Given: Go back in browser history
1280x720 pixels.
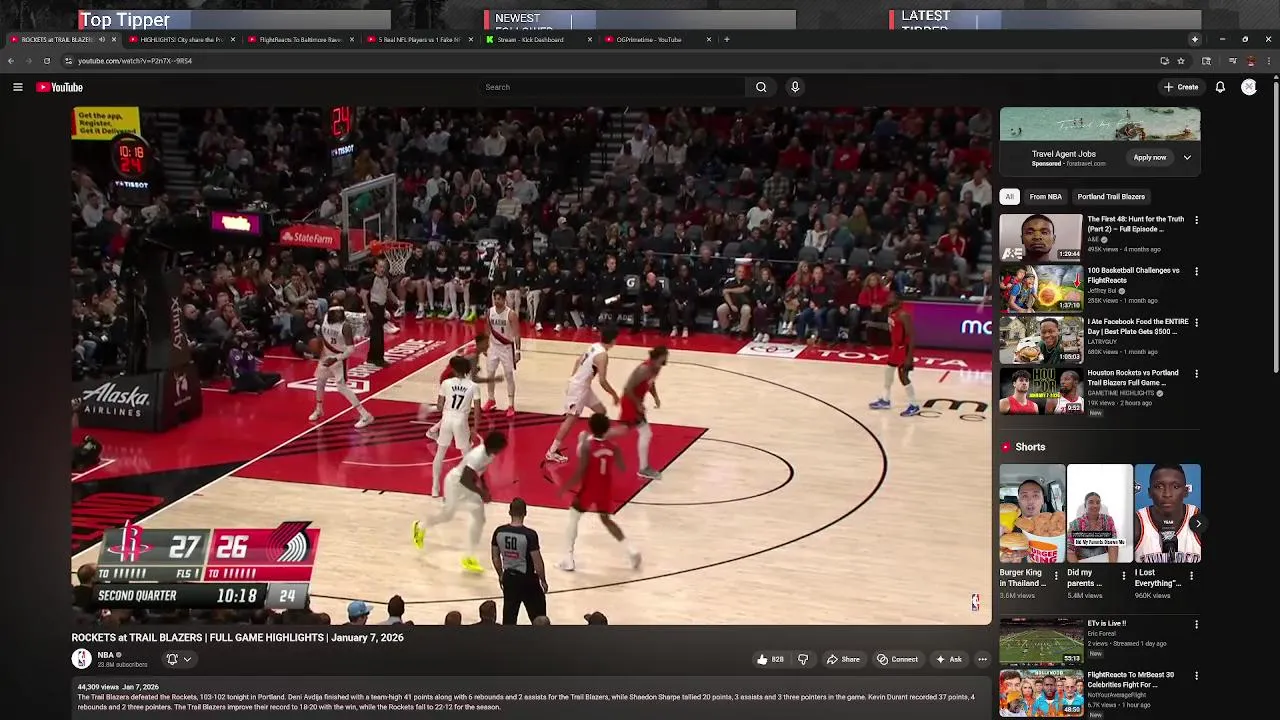Looking at the screenshot, I should tap(11, 61).
